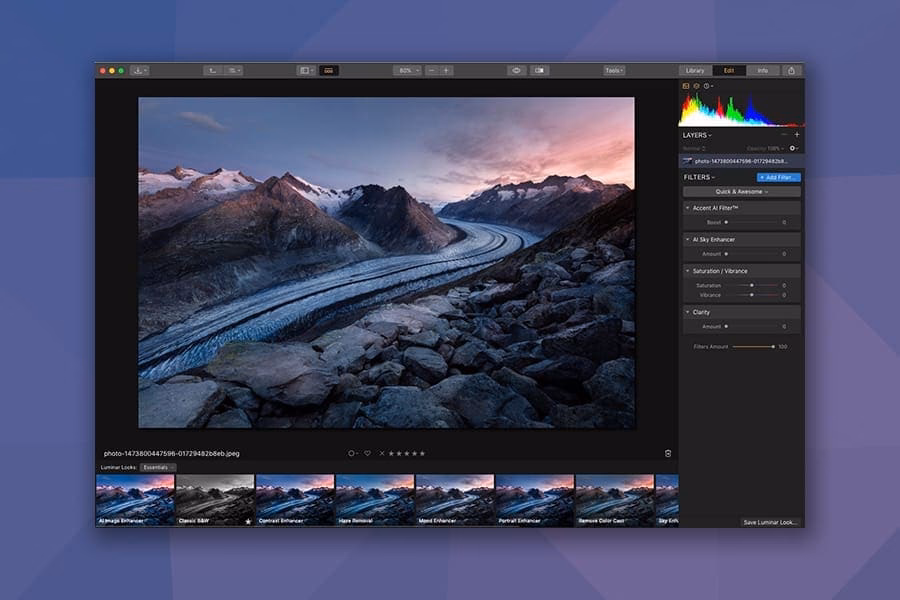Screen dimensions: 900x600
Task: Open the Tools menu
Action: point(615,71)
